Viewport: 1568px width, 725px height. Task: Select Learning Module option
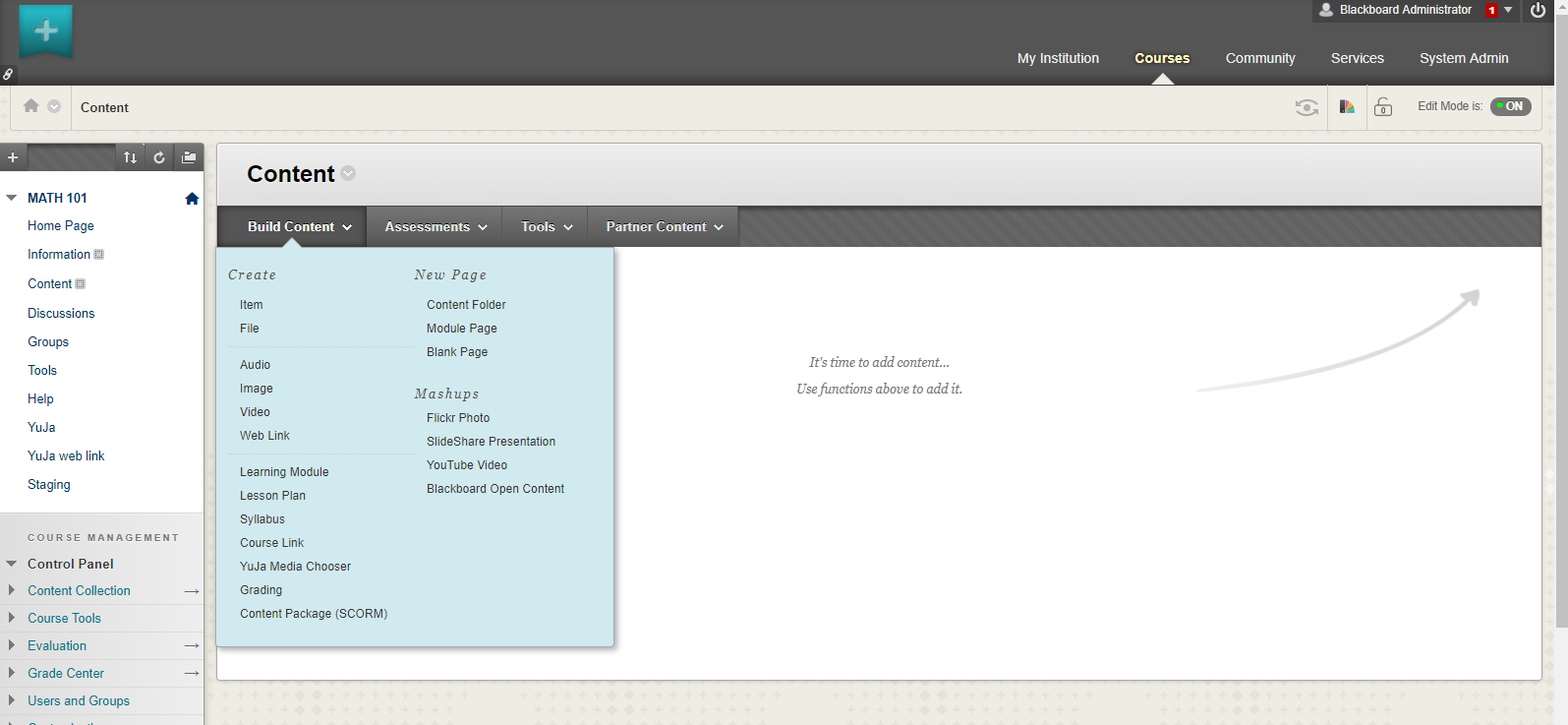pos(284,472)
